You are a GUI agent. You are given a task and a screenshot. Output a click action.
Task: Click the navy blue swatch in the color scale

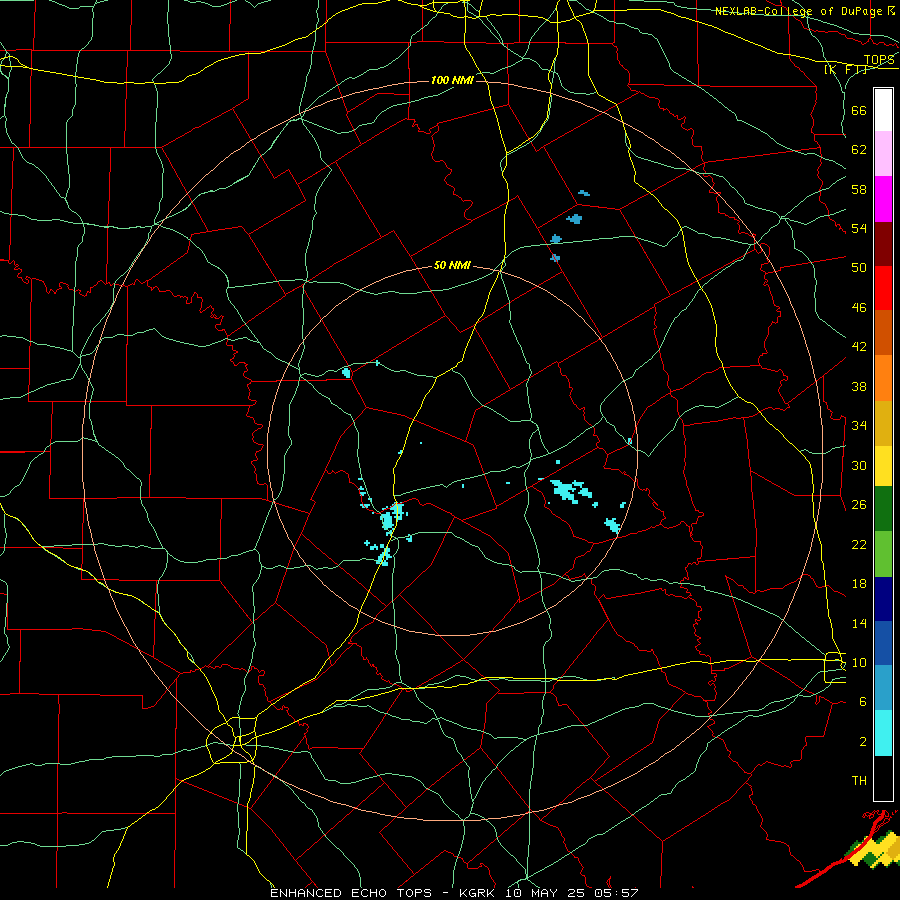tap(883, 599)
